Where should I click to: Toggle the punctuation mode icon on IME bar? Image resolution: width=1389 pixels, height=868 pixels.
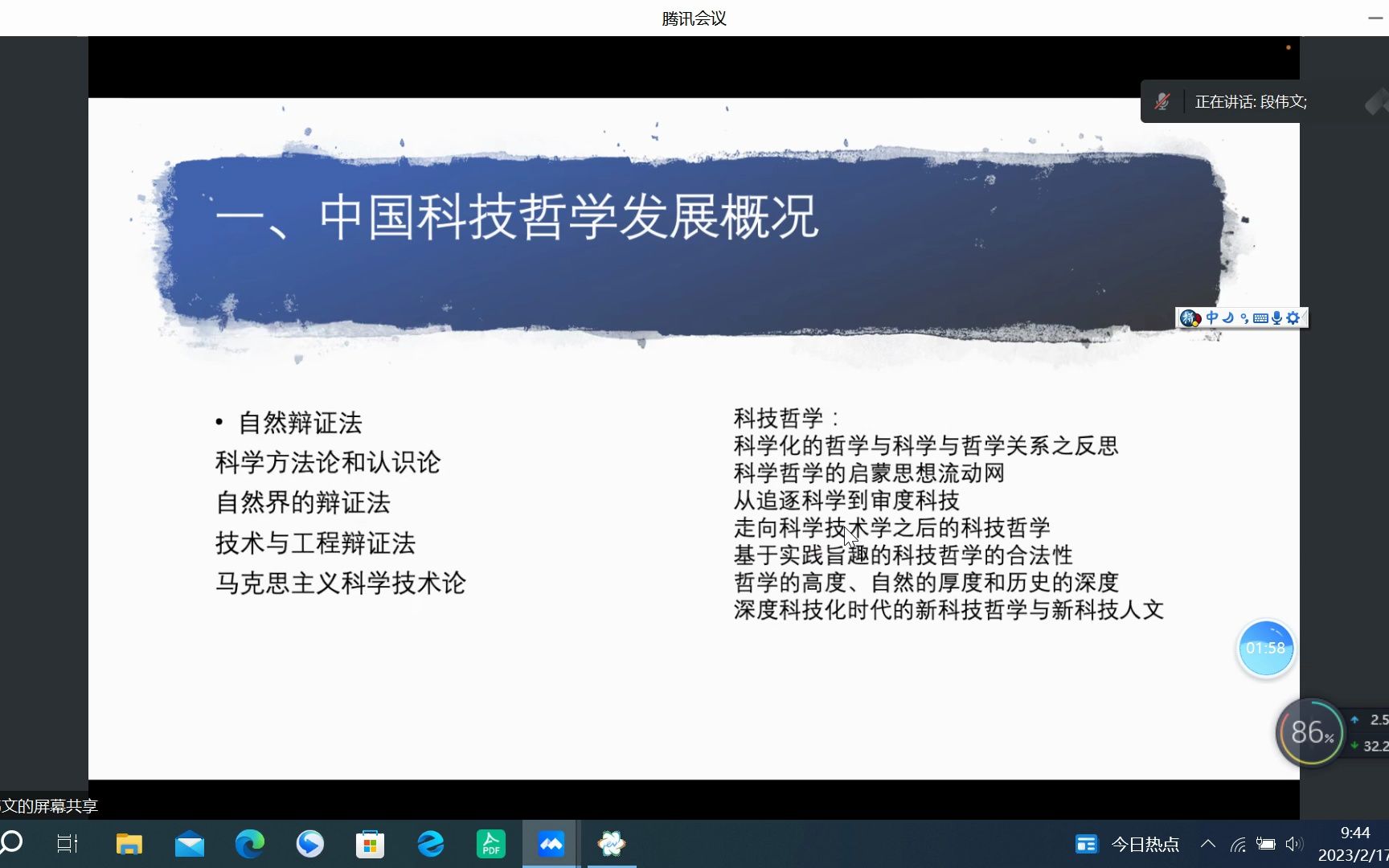click(1244, 318)
